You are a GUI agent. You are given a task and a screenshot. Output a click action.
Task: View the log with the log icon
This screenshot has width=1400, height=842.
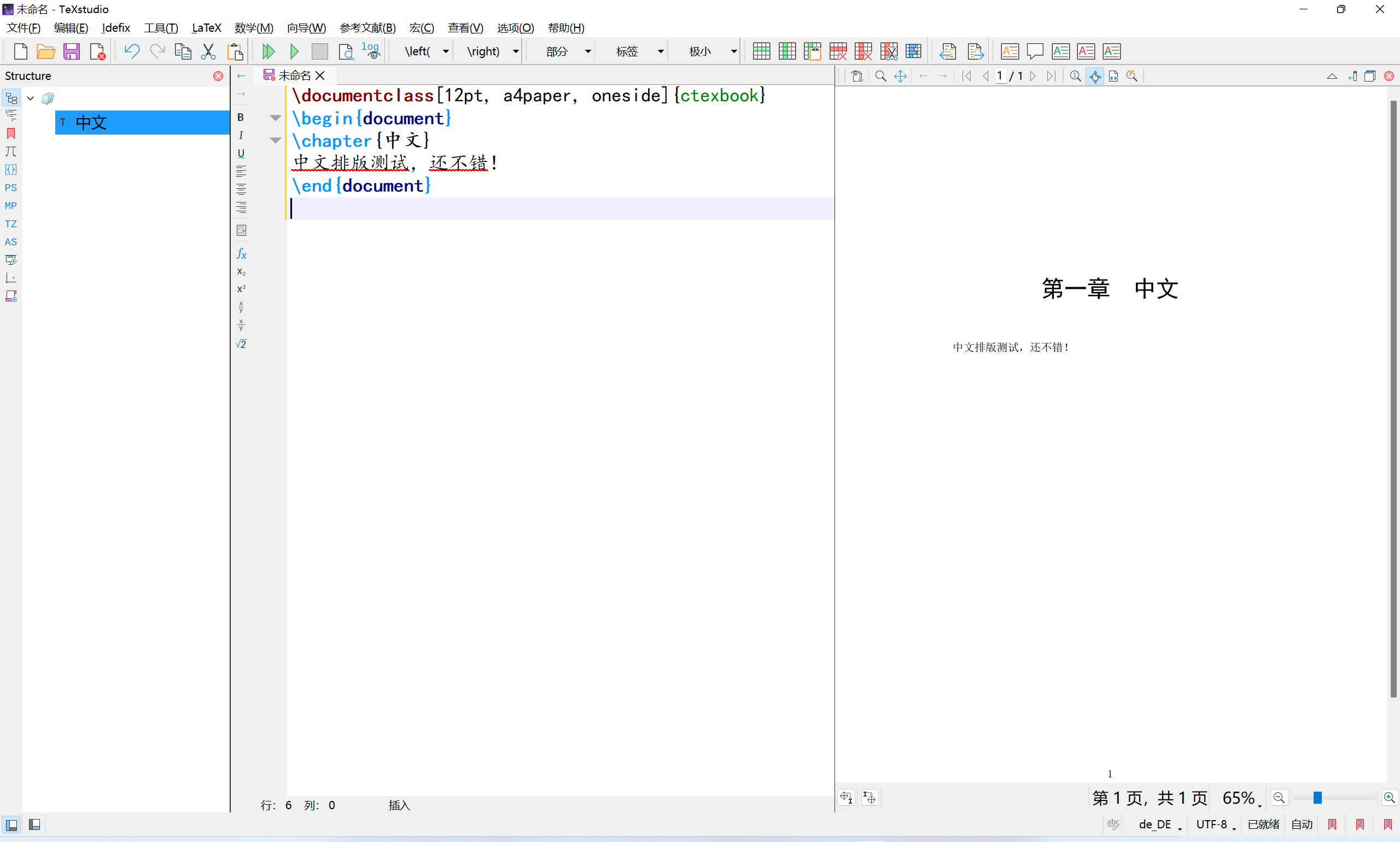pos(371,51)
